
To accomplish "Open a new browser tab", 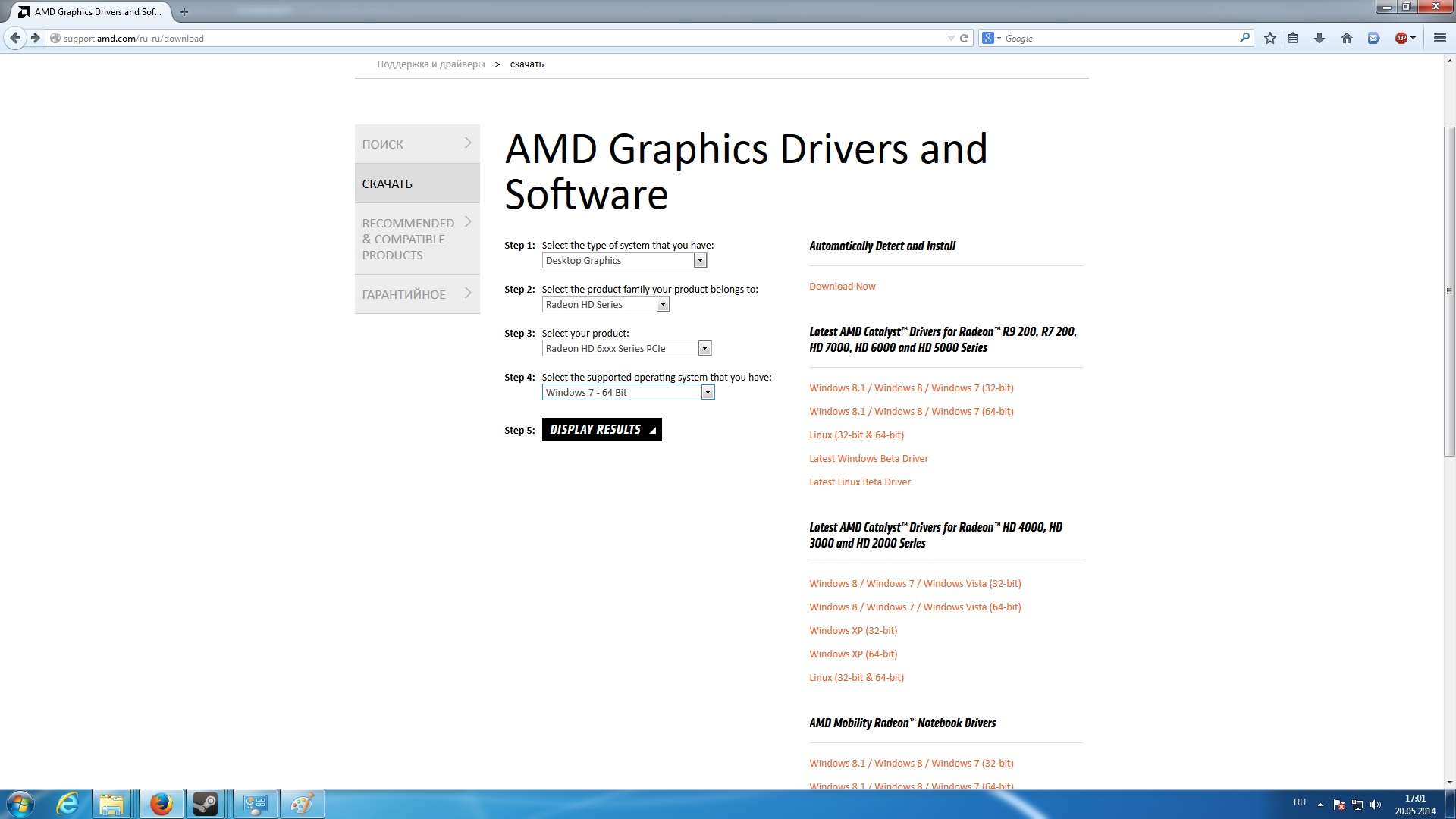I will 184,12.
